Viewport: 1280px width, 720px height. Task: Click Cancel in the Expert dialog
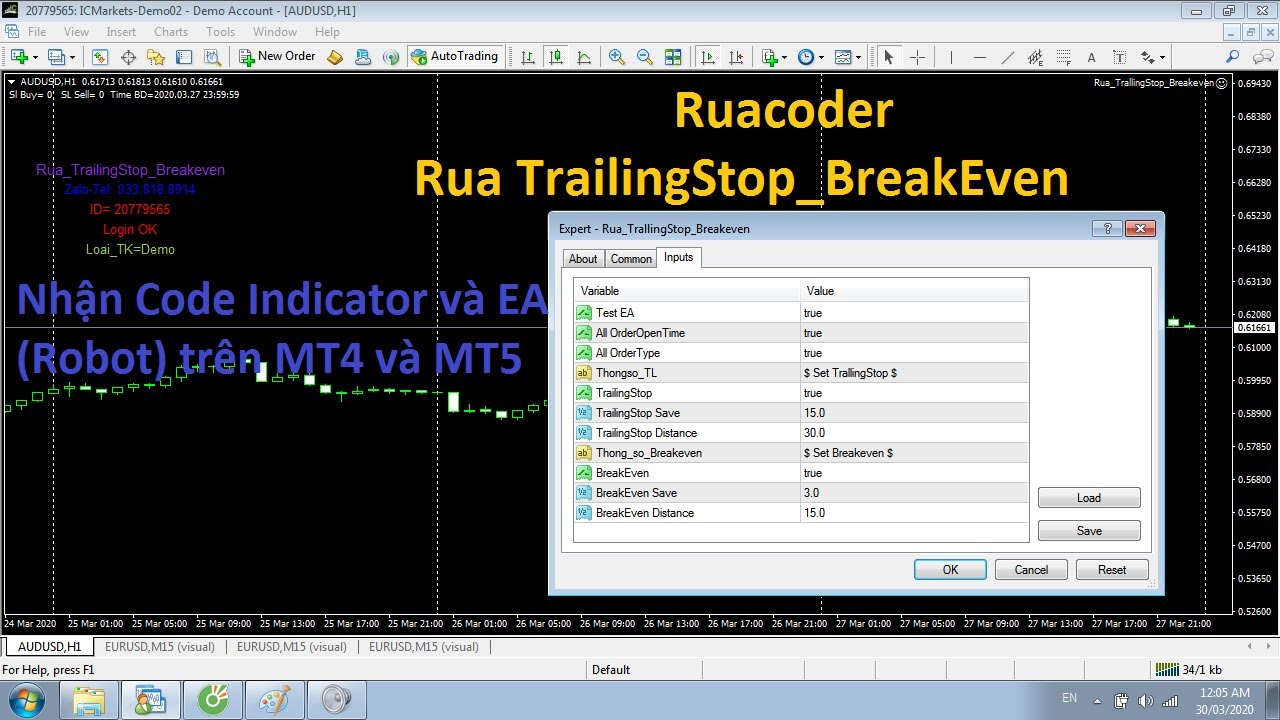1031,570
